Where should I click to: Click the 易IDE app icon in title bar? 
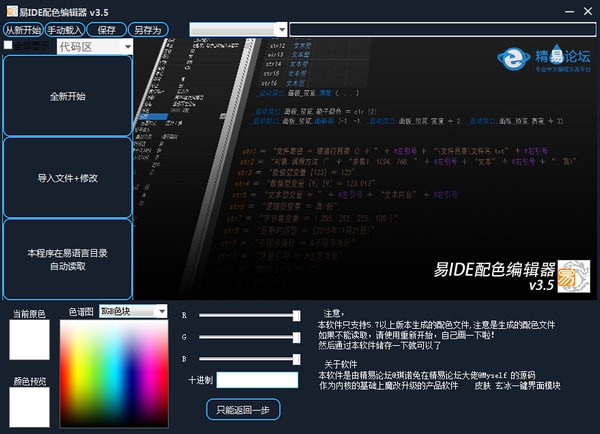(x=9, y=10)
